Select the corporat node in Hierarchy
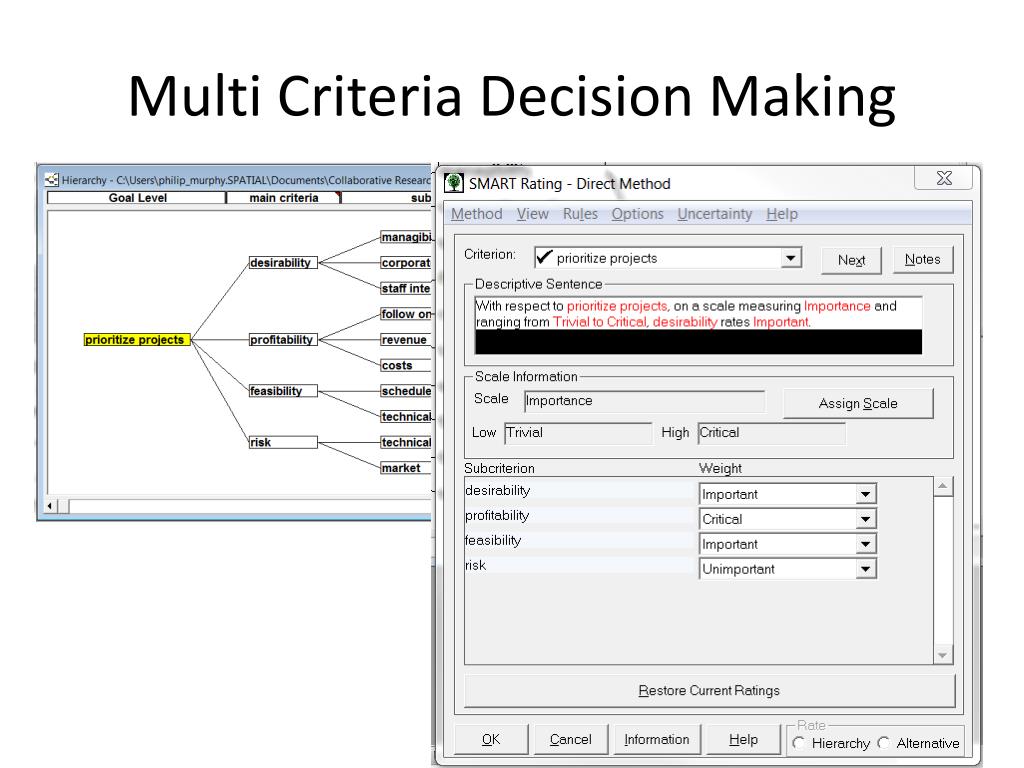Screen dimensions: 1024x768 pos(406,263)
